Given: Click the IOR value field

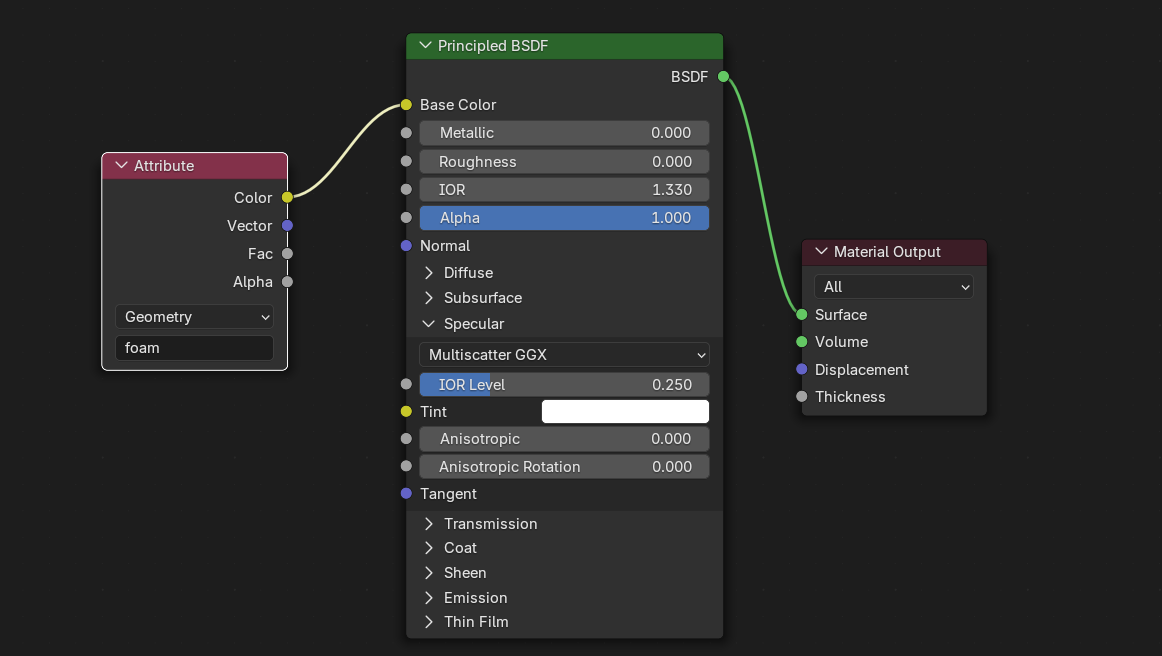Looking at the screenshot, I should coord(564,190).
